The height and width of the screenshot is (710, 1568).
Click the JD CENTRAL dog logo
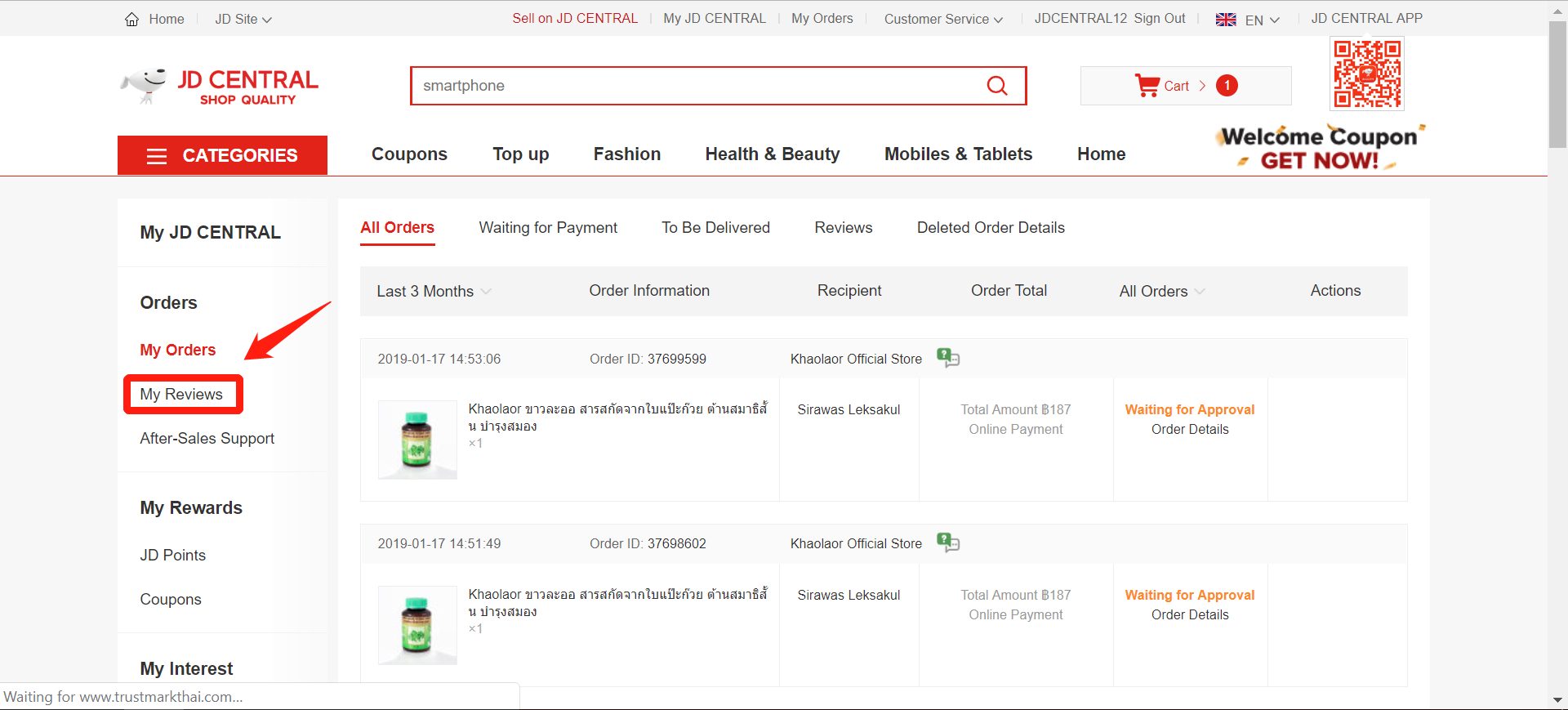coord(220,87)
